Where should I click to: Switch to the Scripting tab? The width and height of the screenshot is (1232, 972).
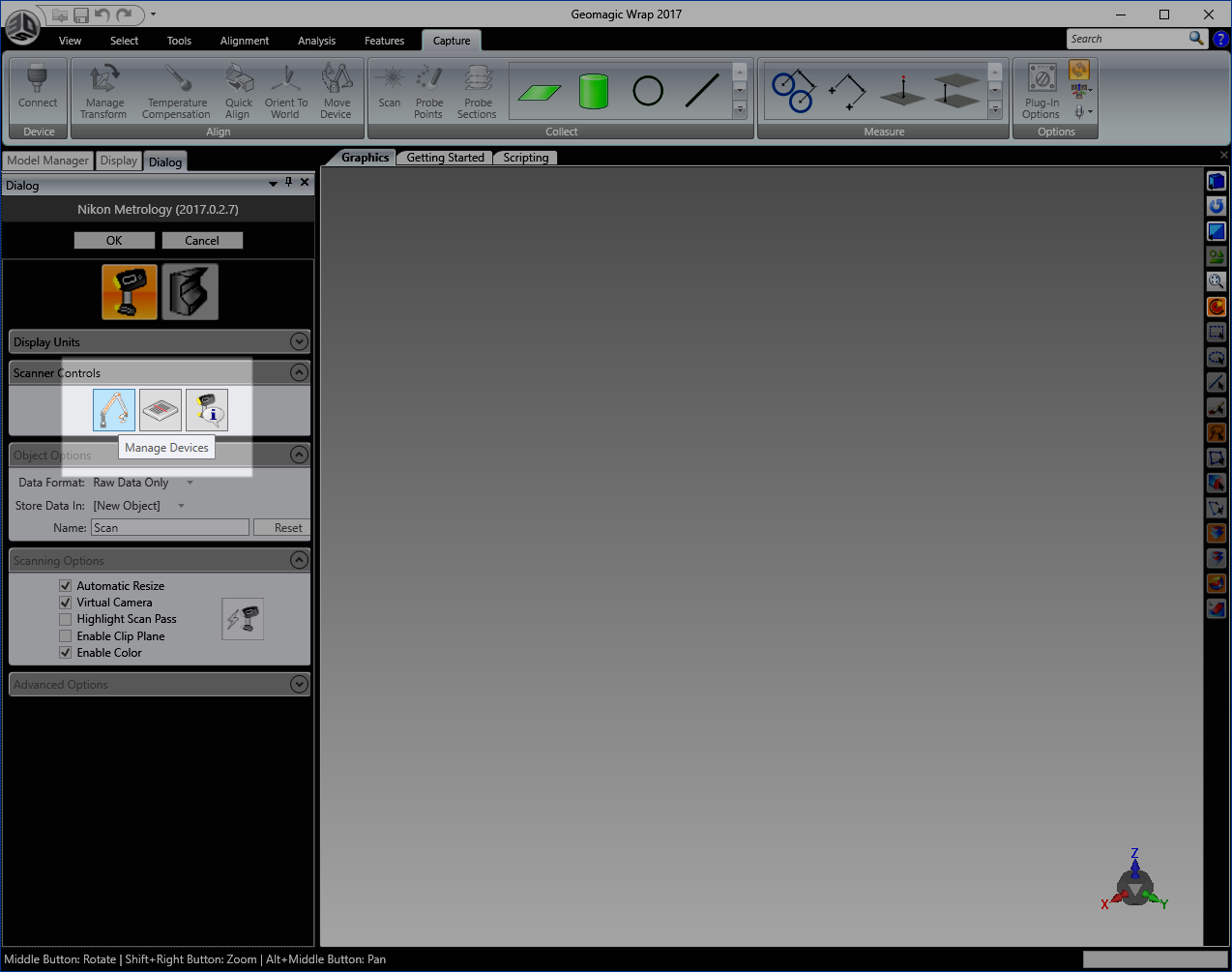tap(525, 157)
